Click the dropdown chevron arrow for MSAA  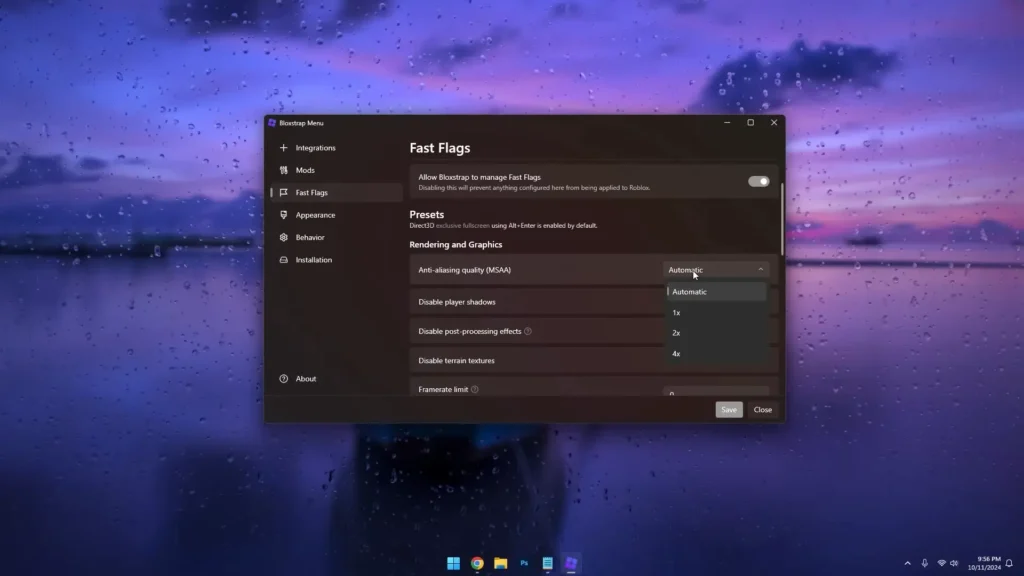point(760,270)
